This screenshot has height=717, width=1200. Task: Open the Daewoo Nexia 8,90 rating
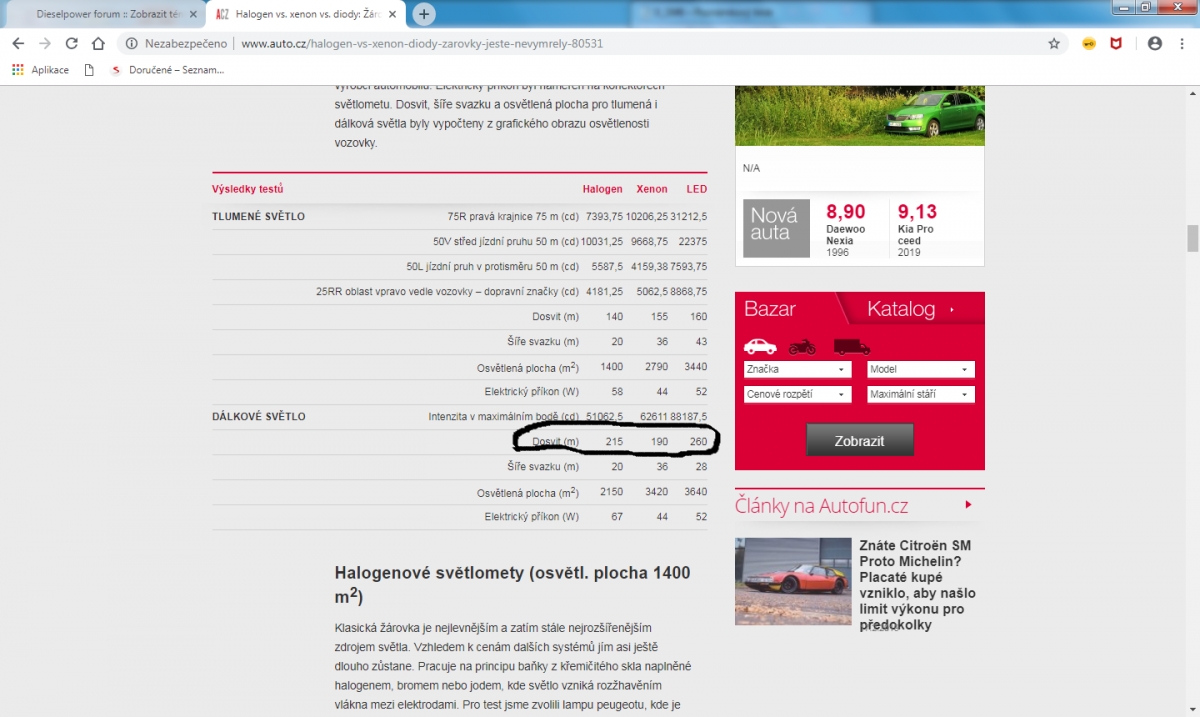[846, 230]
